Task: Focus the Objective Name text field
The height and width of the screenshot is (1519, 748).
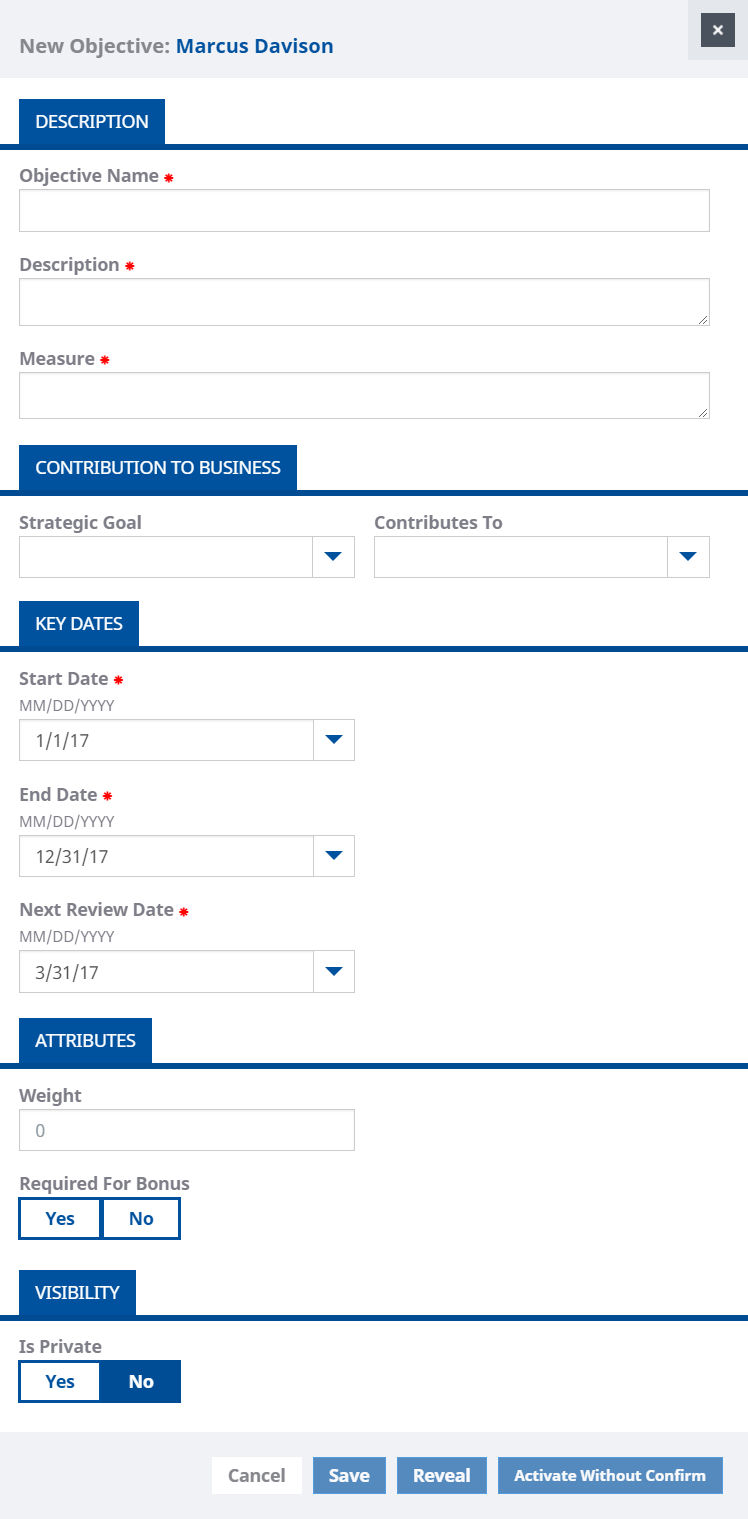Action: [364, 211]
